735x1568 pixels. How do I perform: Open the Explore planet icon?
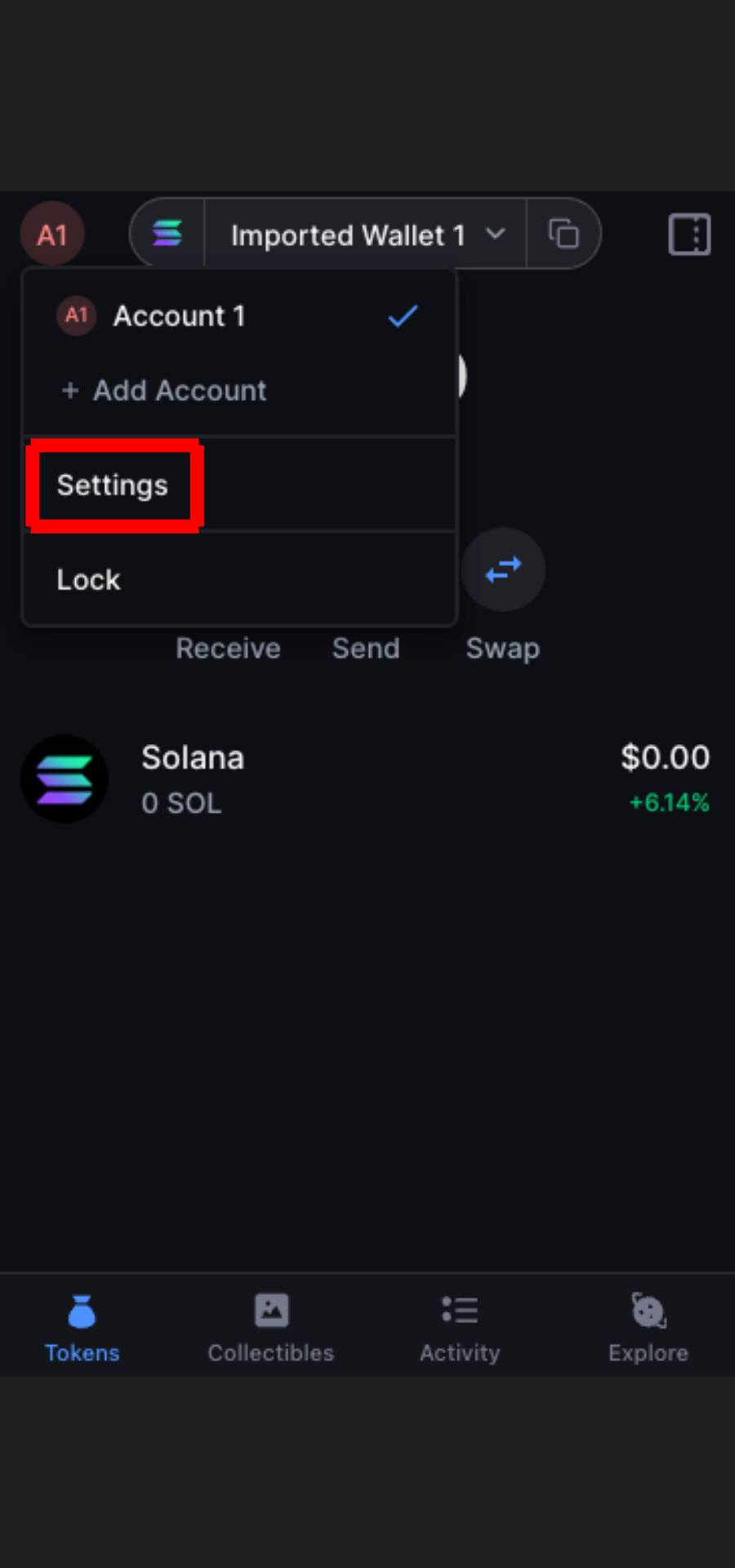point(648,1310)
